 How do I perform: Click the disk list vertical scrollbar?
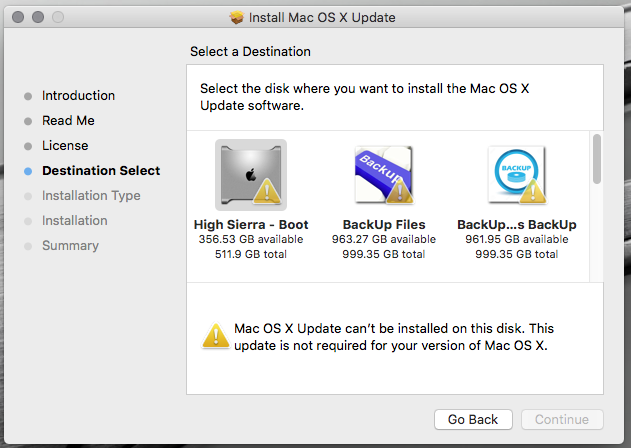pos(597,159)
